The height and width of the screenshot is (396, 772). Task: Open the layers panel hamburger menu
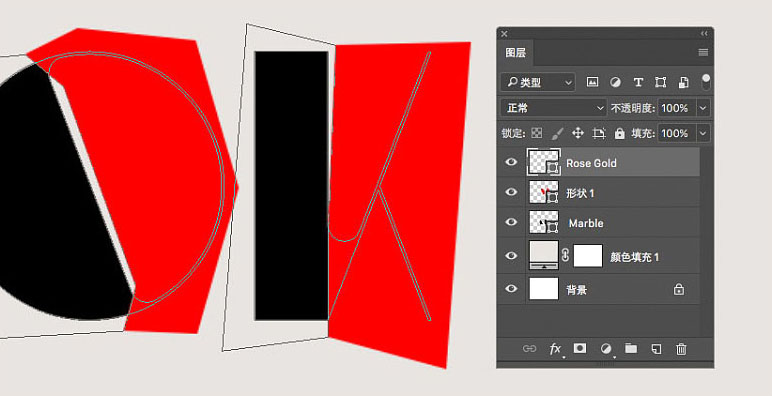[703, 53]
